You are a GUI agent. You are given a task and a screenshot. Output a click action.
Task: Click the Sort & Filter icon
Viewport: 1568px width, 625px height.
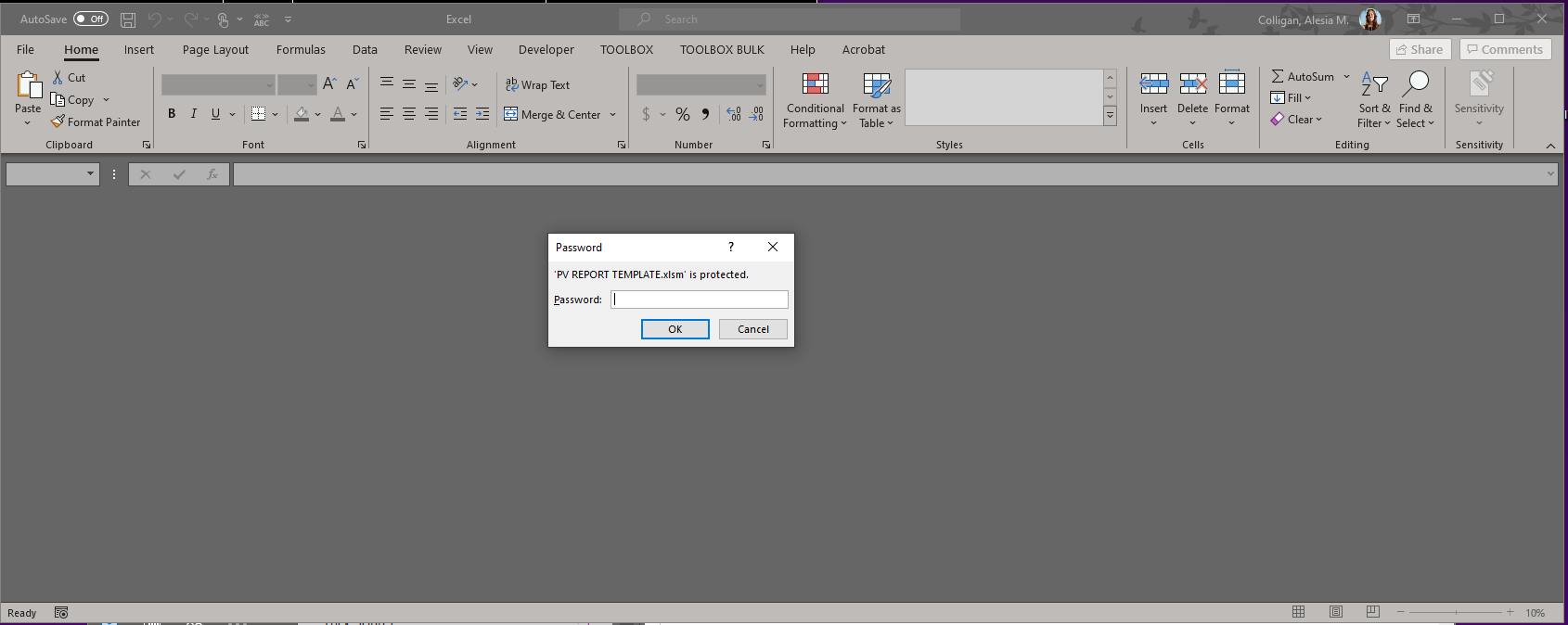click(1373, 84)
